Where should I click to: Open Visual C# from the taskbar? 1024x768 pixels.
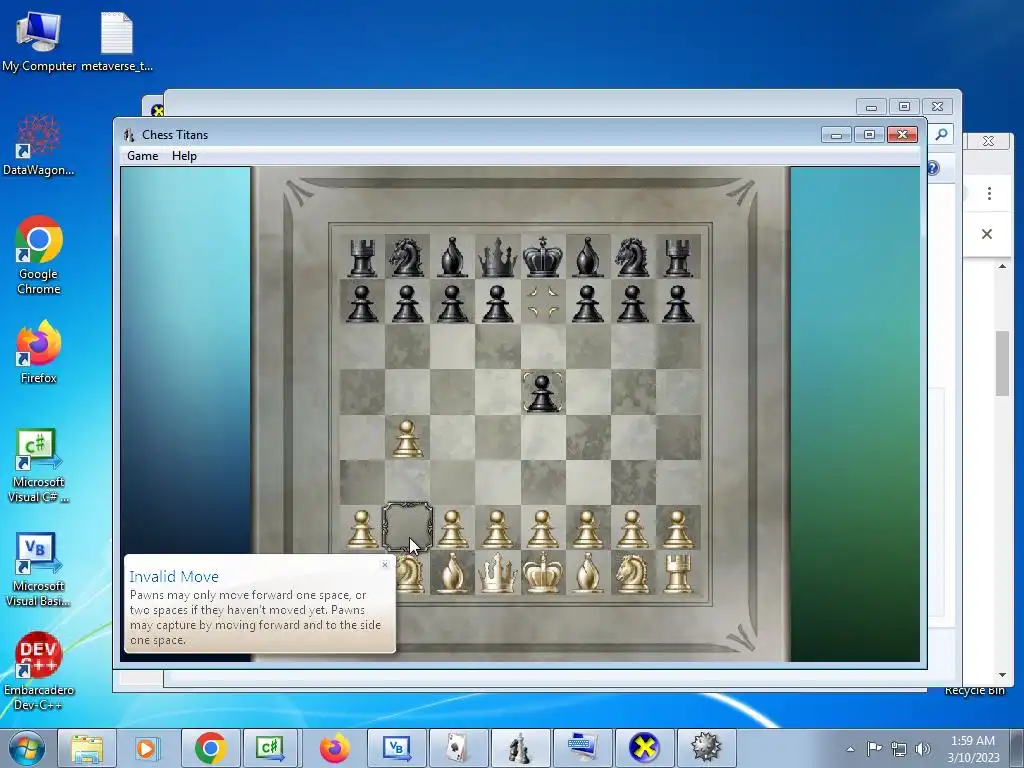tap(270, 748)
